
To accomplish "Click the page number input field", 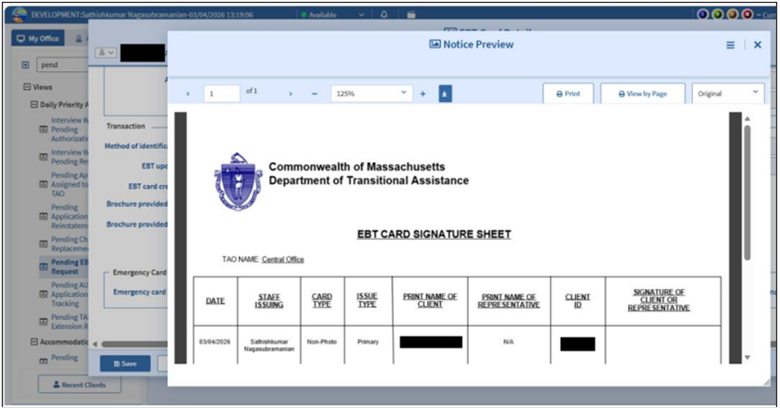I will [x=222, y=94].
